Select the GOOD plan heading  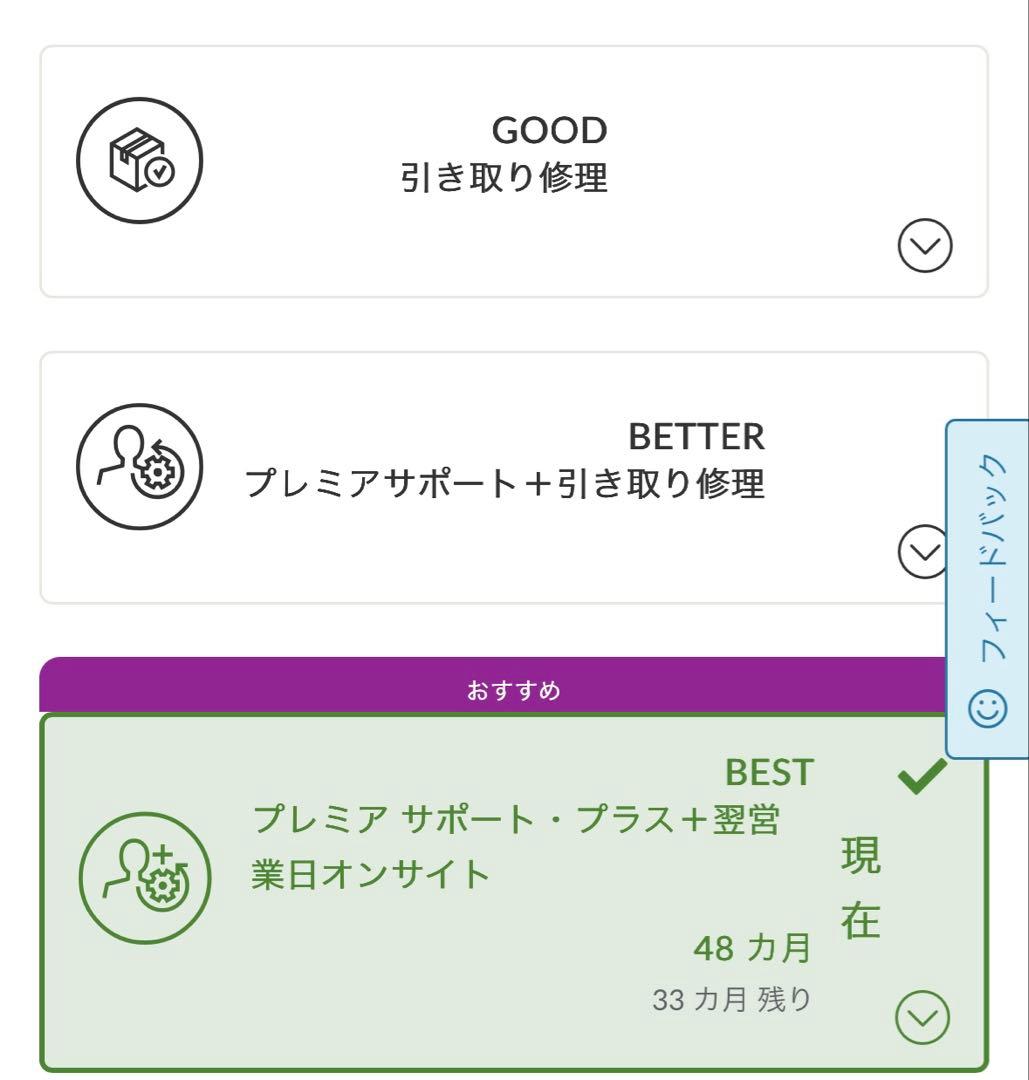(x=549, y=129)
